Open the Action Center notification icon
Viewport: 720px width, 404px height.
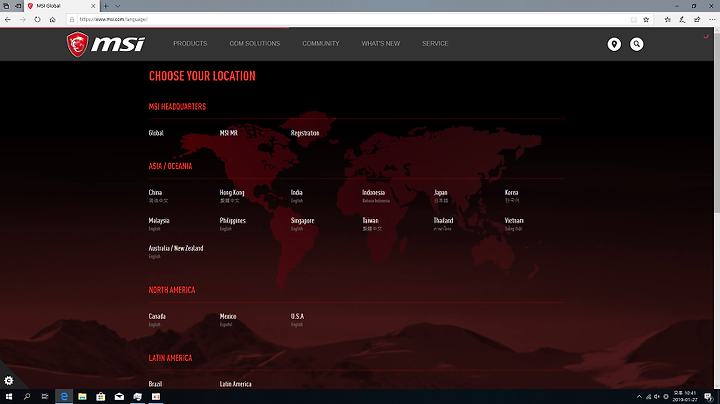coord(709,397)
